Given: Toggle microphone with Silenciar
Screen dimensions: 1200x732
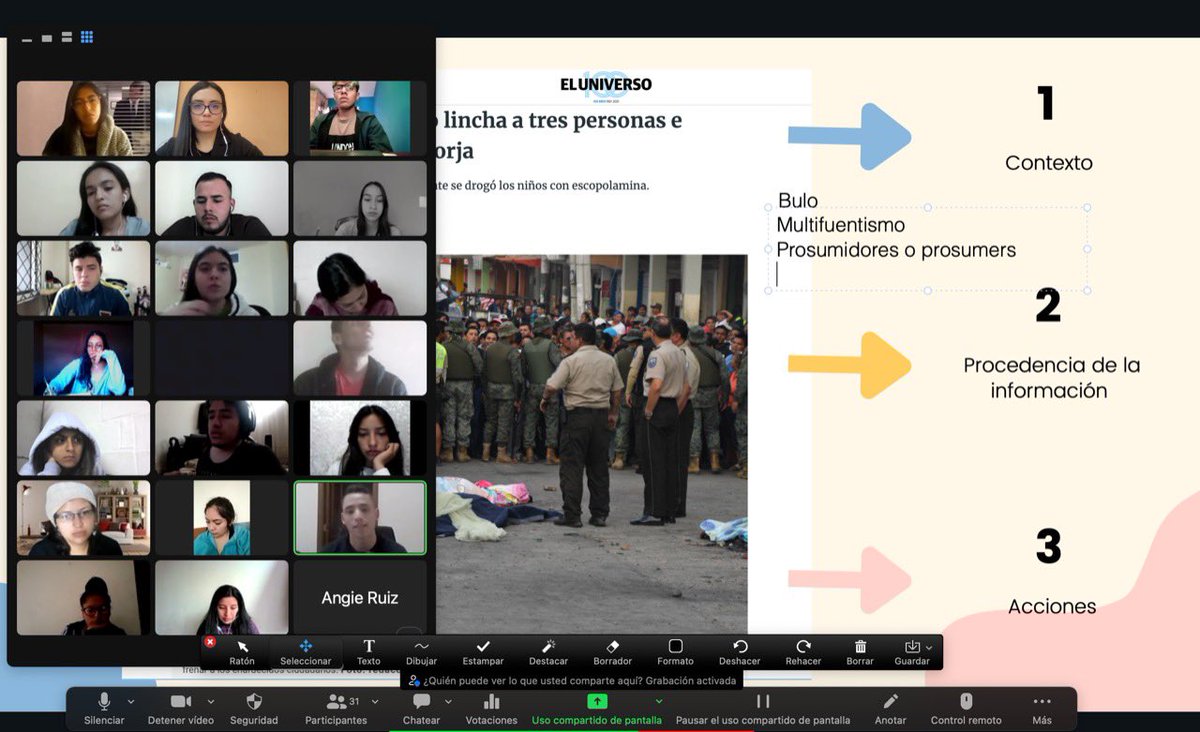Looking at the screenshot, I should (x=104, y=708).
